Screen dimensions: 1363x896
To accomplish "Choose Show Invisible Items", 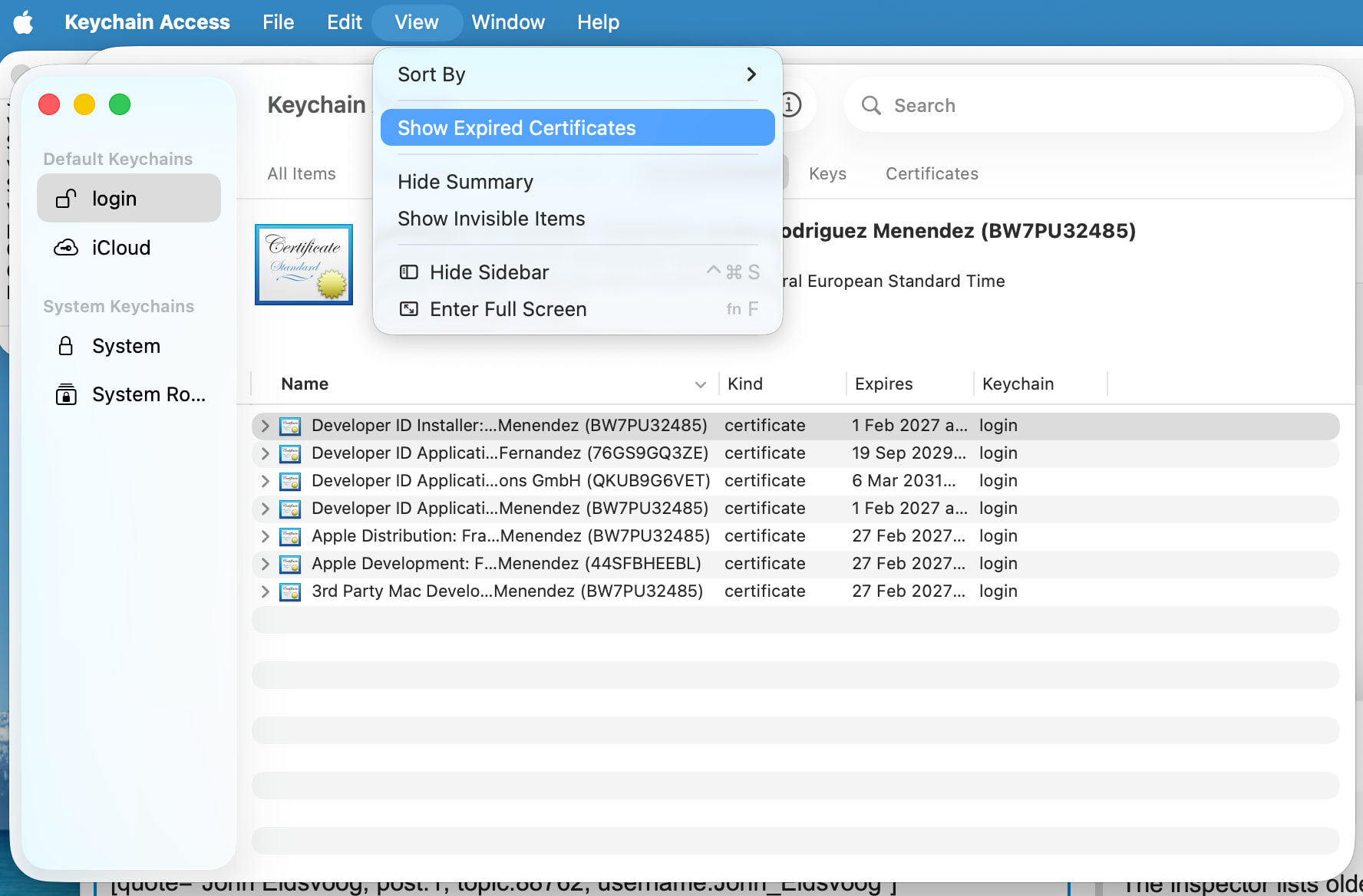I will [577, 219].
